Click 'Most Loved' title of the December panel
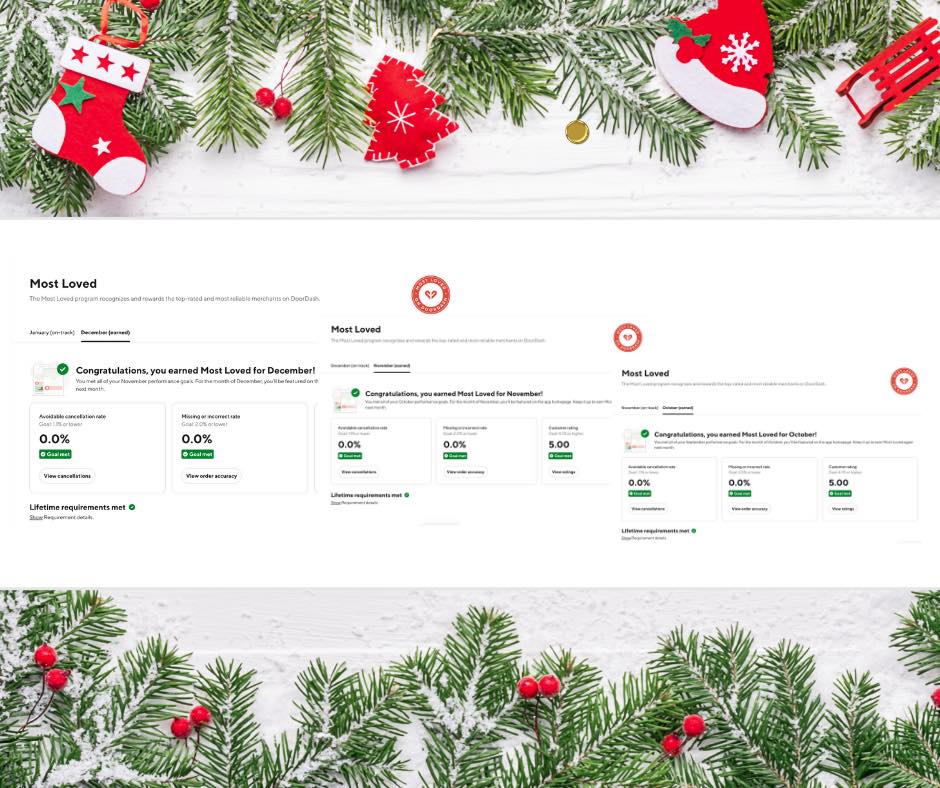Screen dimensions: 940x788 [x=63, y=284]
